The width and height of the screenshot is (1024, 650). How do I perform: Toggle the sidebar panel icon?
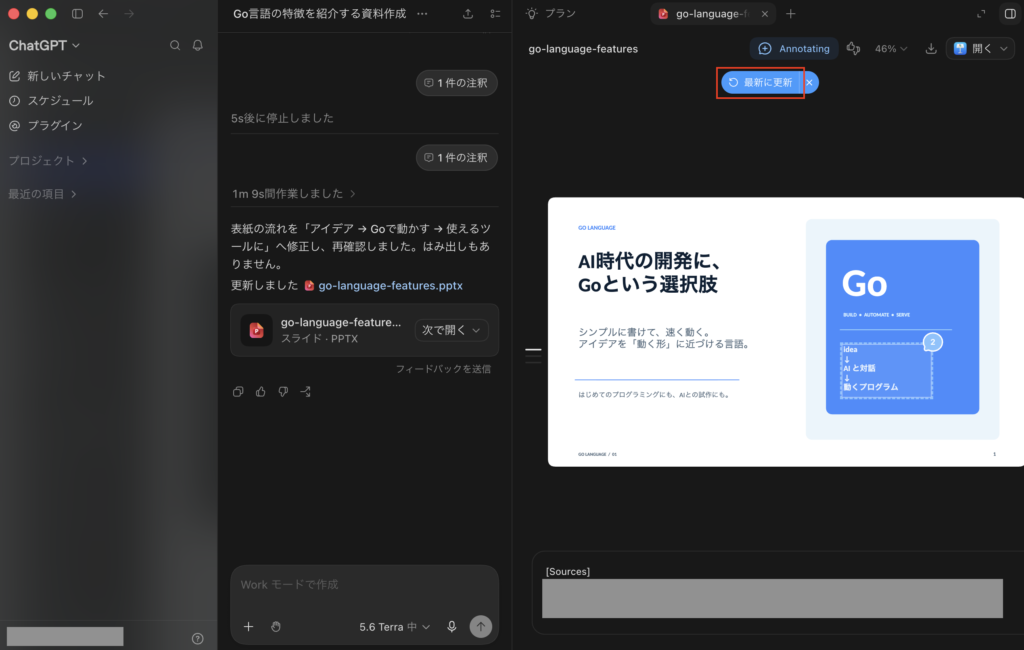click(x=77, y=14)
